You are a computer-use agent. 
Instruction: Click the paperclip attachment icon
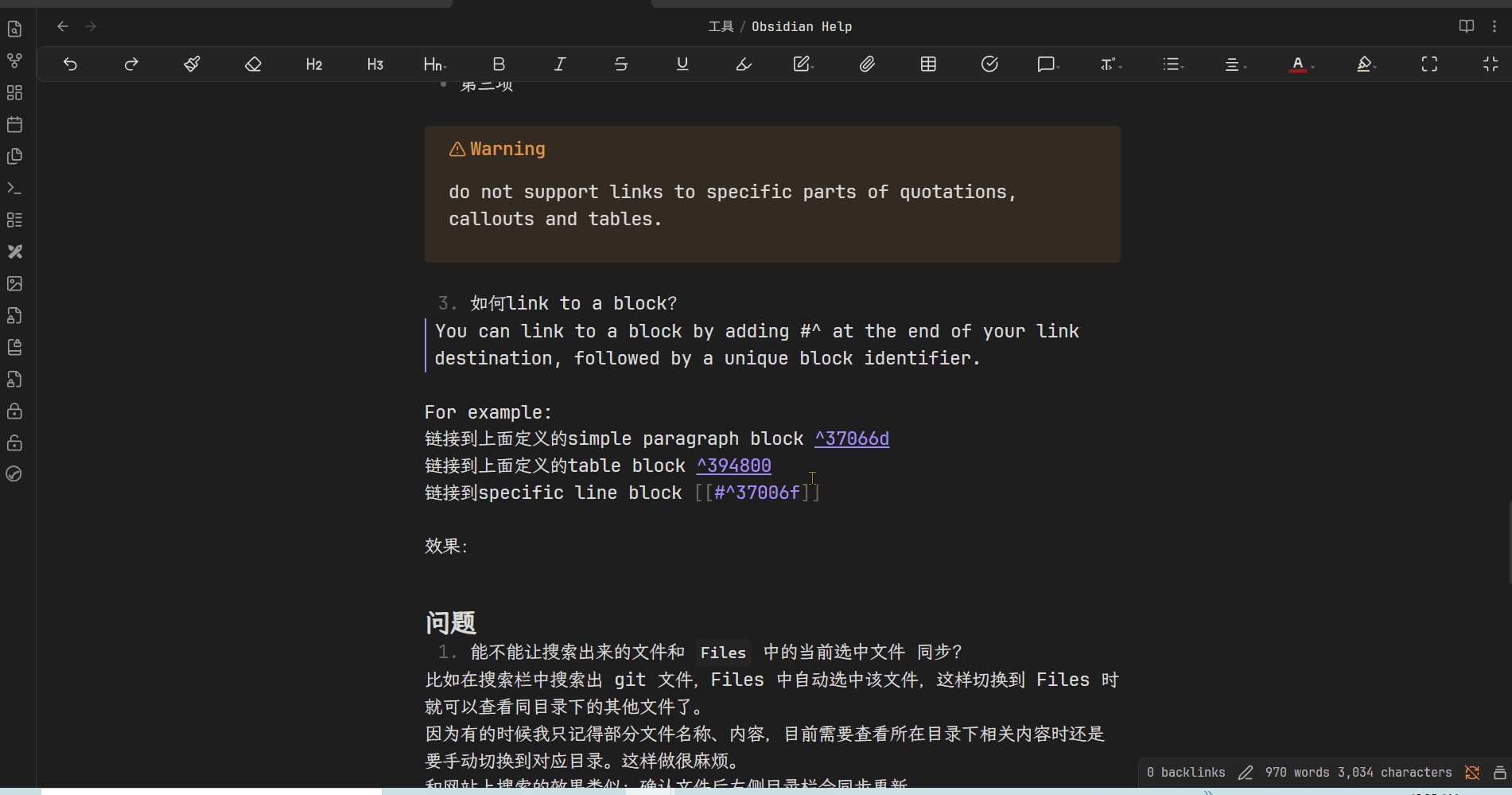867,64
